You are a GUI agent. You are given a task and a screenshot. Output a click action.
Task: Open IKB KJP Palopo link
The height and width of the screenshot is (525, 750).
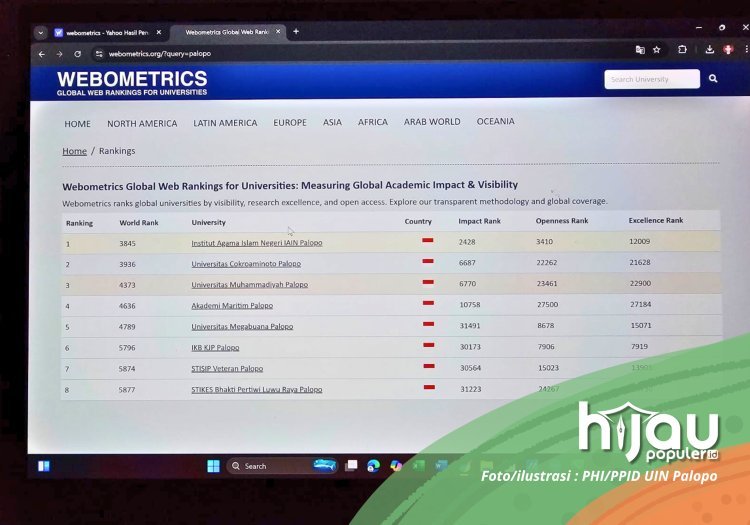tap(215, 348)
